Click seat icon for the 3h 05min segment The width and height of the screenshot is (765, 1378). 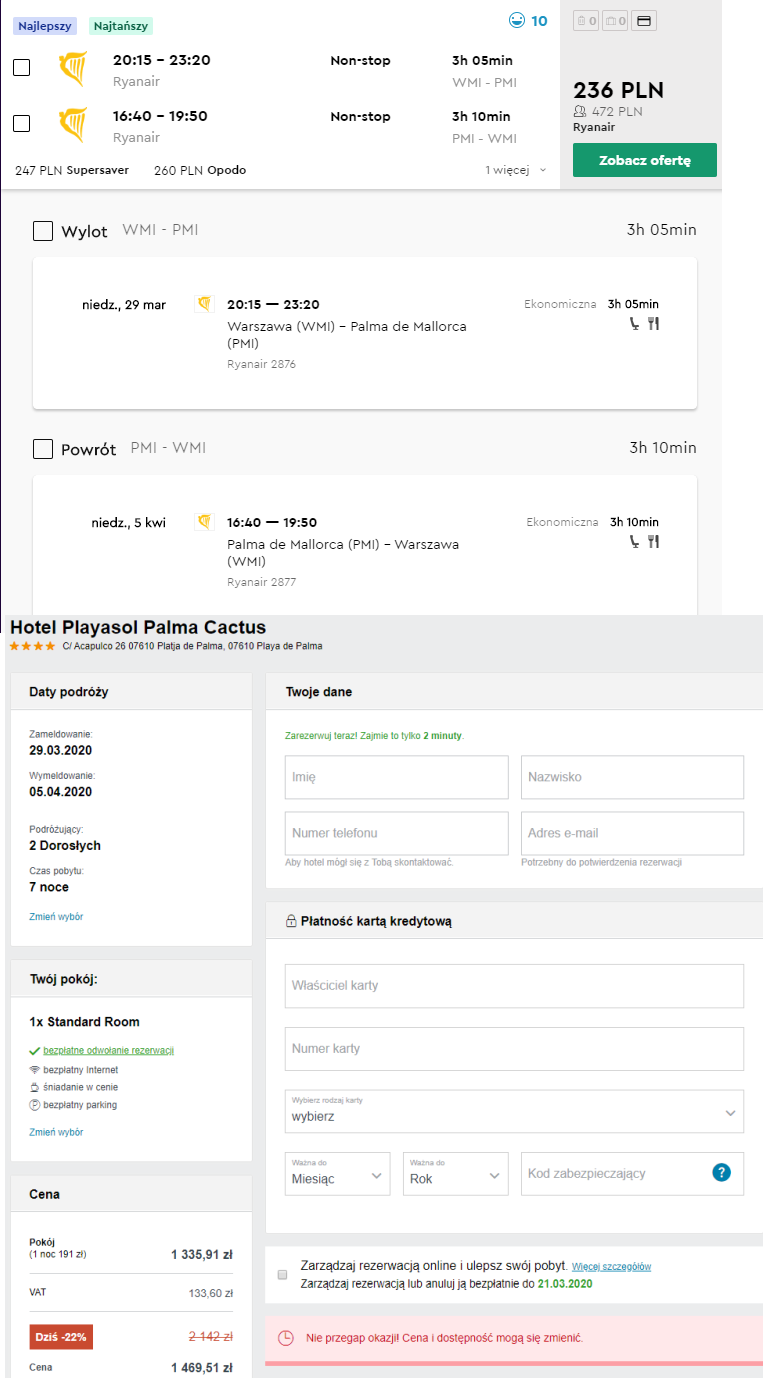[x=634, y=323]
